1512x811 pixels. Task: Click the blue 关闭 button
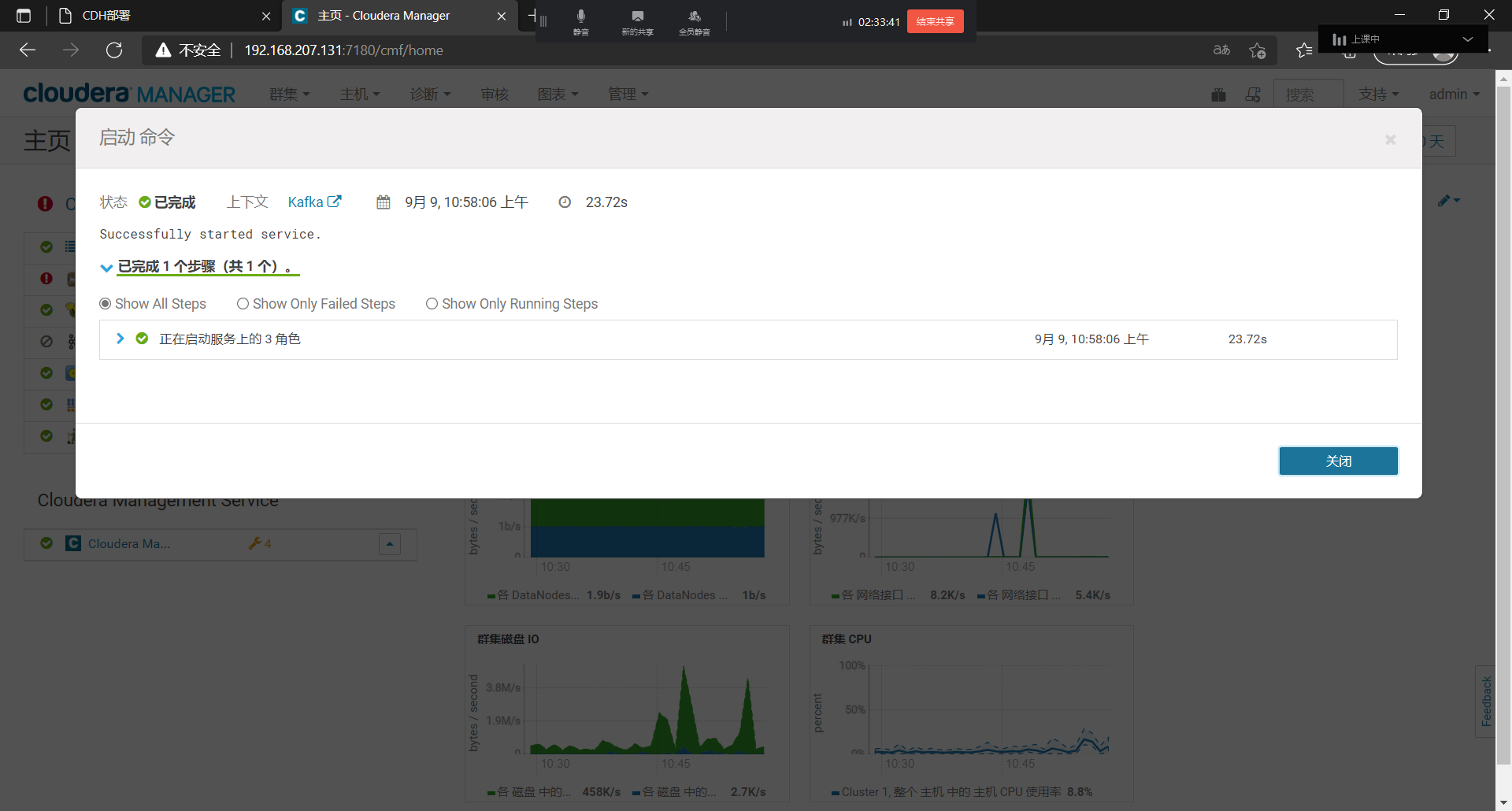1338,461
